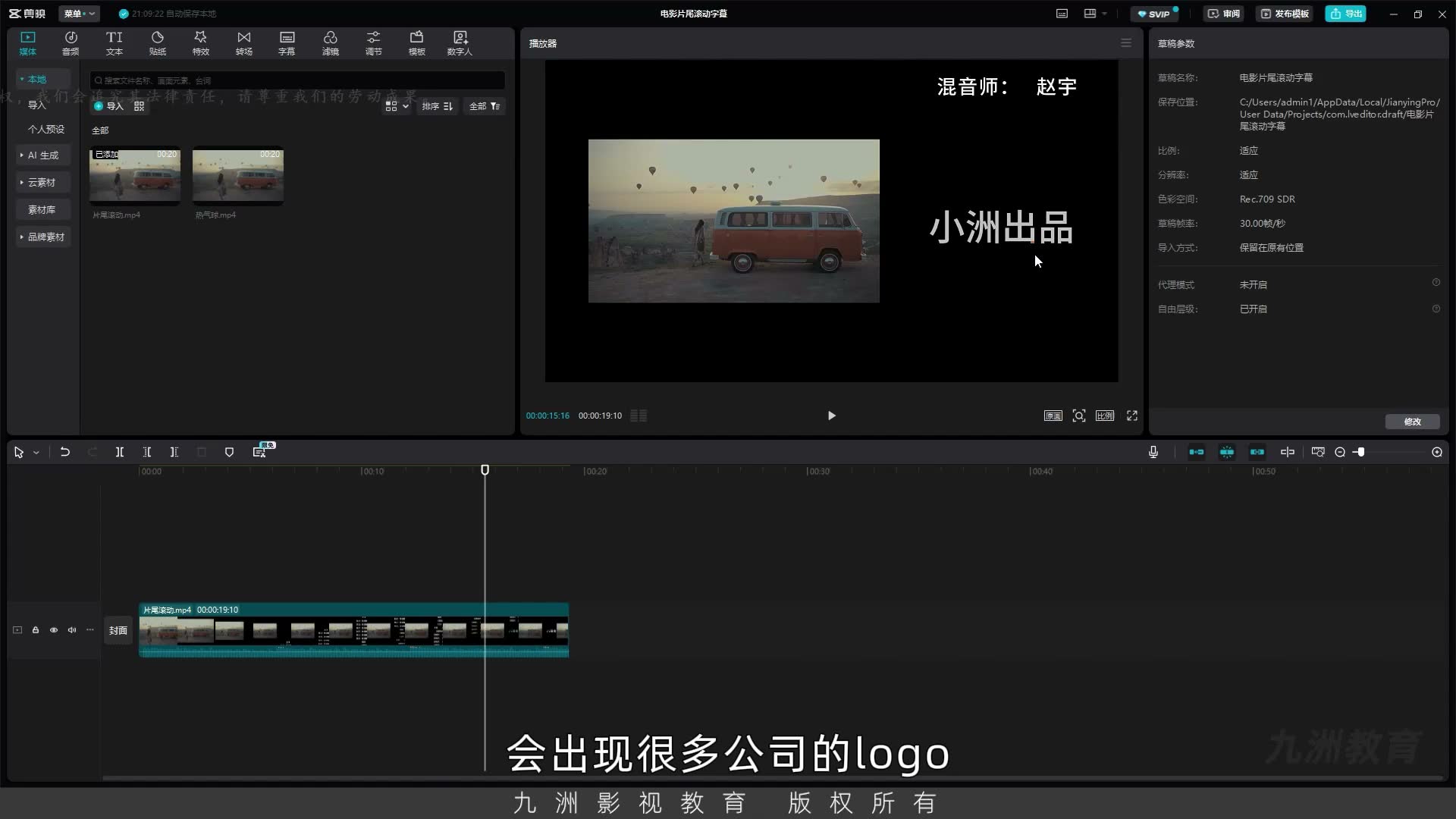Toggle clip linkage in timeline toolbar
Viewport: 1456px width, 819px height.
pyautogui.click(x=1257, y=452)
